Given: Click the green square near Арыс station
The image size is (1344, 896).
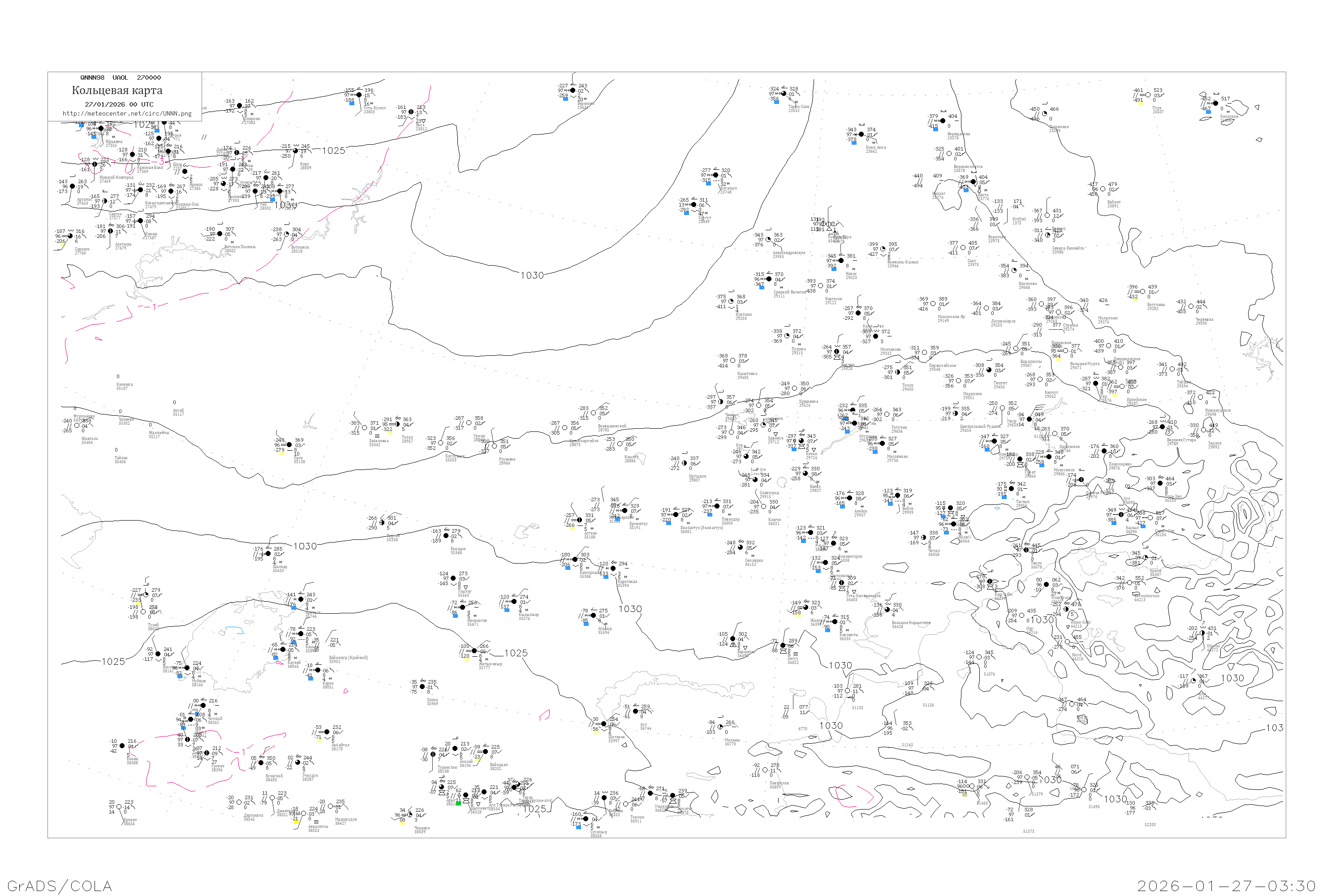Looking at the screenshot, I should [458, 804].
